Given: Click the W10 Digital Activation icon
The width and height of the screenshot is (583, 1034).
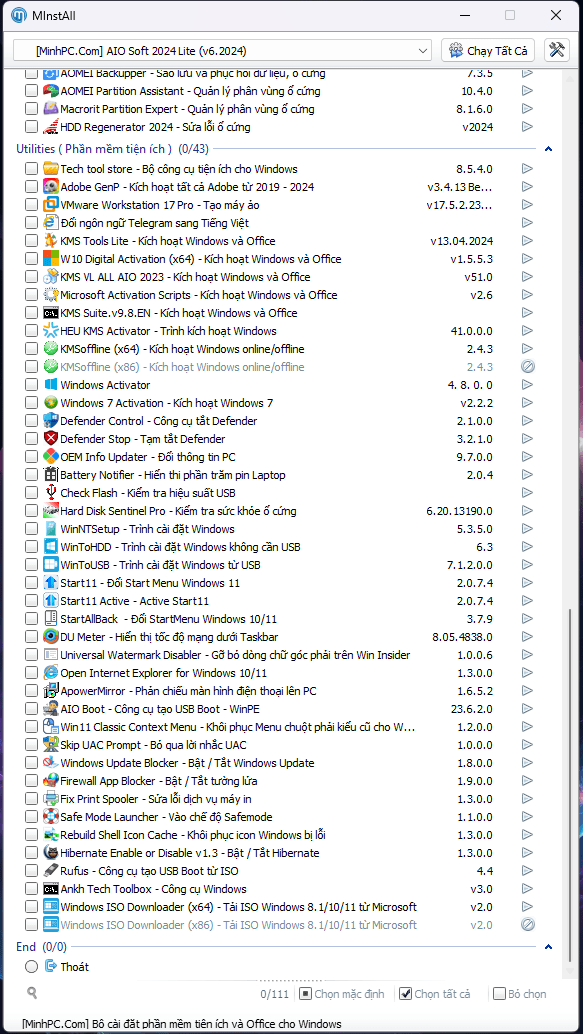Looking at the screenshot, I should 51,259.
